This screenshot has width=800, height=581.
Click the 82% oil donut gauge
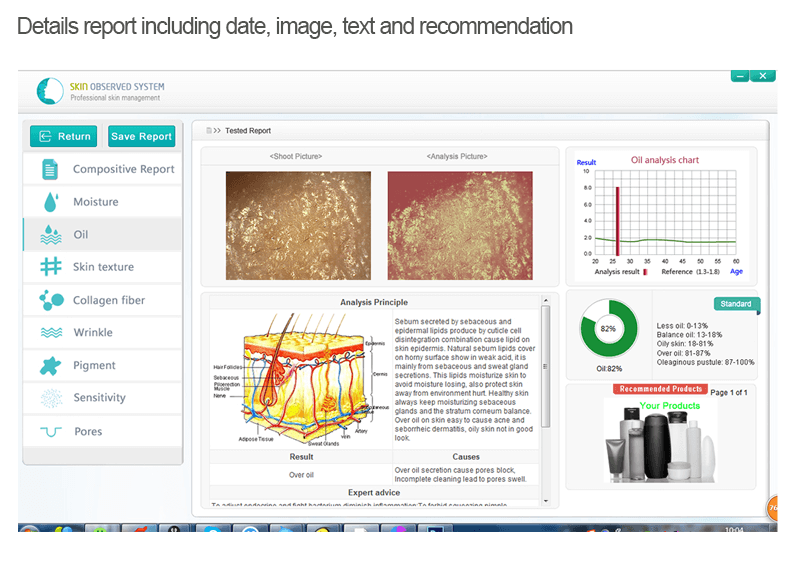point(609,329)
